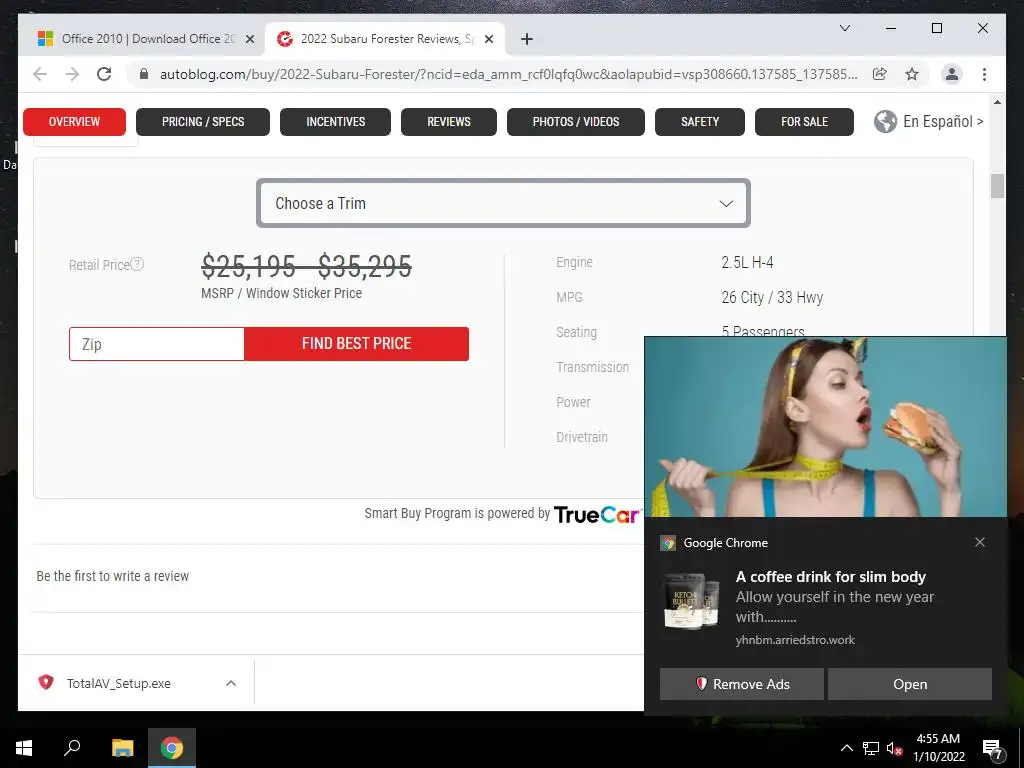The width and height of the screenshot is (1024, 768).
Task: Click Be the first to write a review
Action: 112,576
